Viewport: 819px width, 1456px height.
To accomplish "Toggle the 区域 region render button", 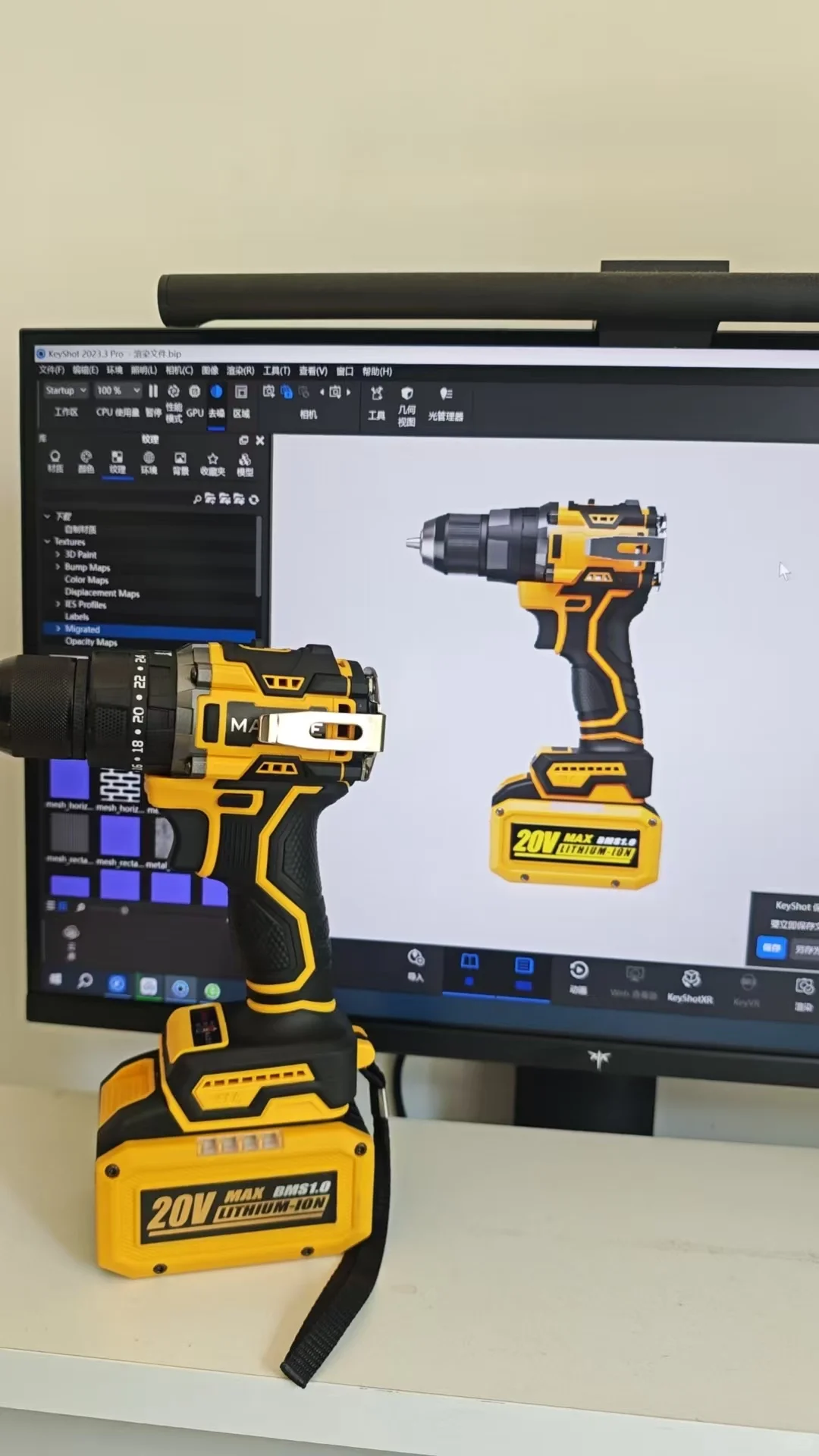I will click(241, 401).
